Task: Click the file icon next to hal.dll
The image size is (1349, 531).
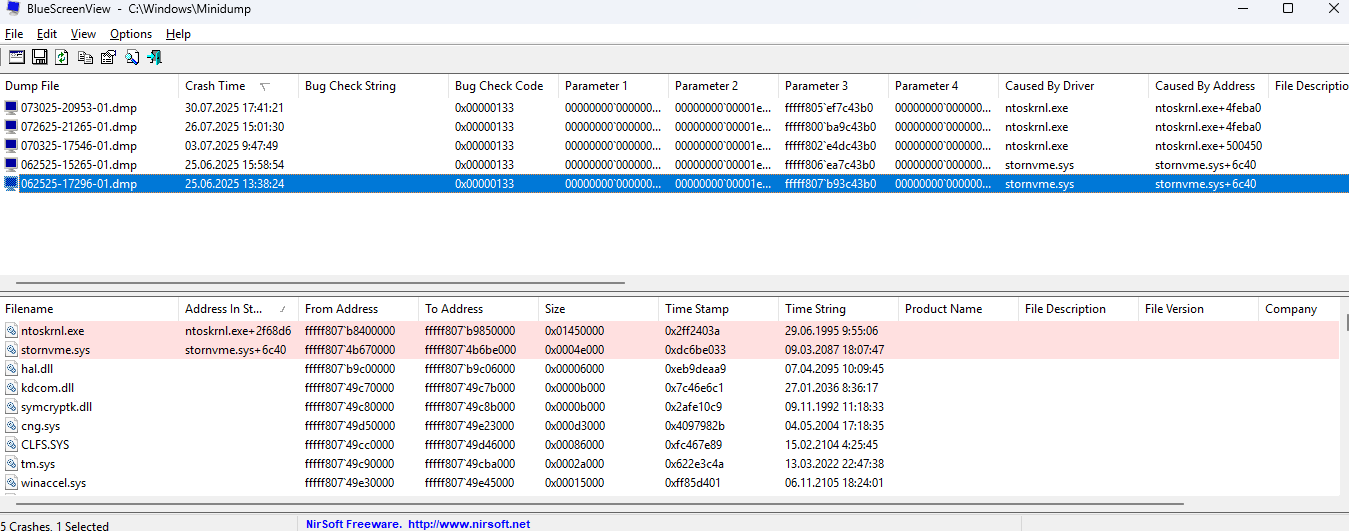Action: (x=11, y=369)
